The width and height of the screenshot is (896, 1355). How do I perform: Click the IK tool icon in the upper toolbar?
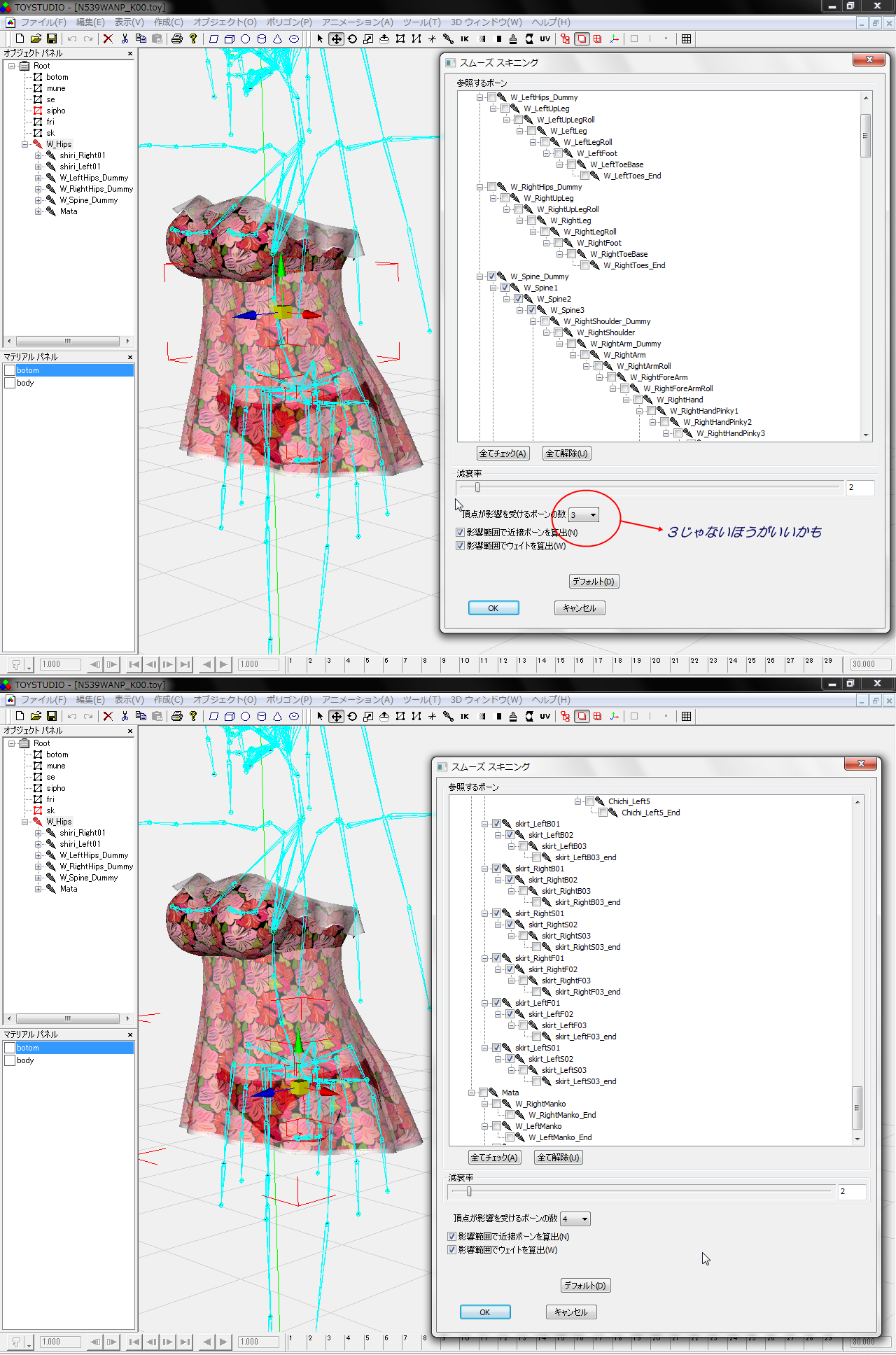[464, 38]
